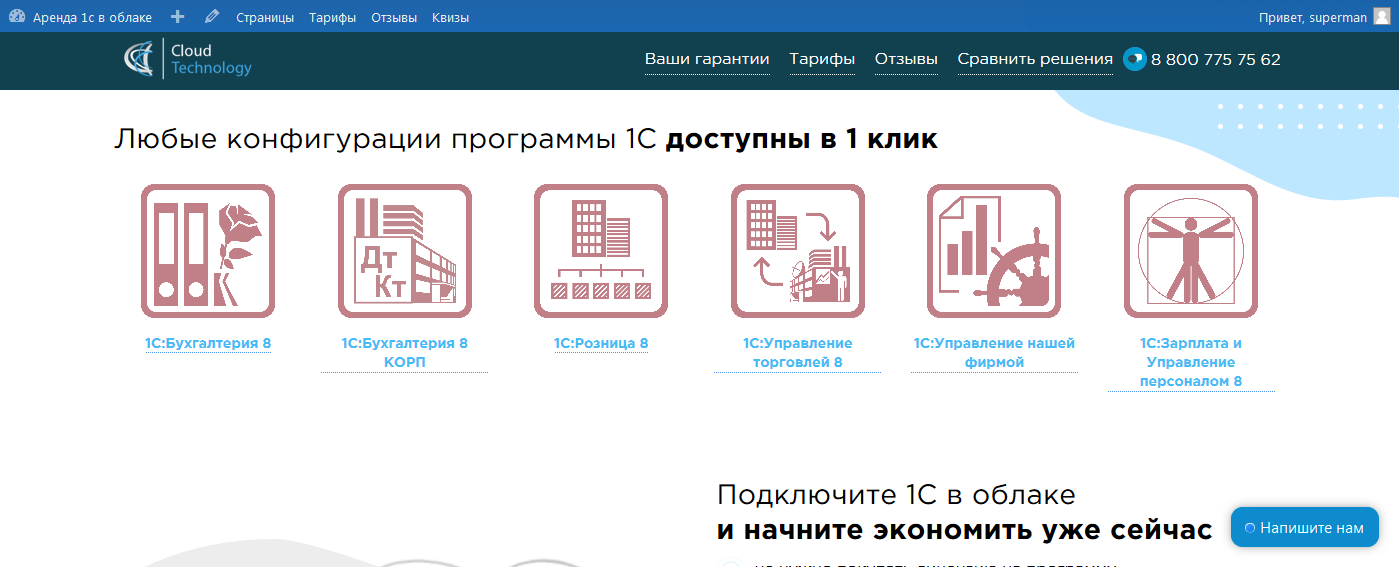Image resolution: width=1399 pixels, height=567 pixels.
Task: Select the Управление нашей фирмой helm icon
Action: (x=994, y=251)
